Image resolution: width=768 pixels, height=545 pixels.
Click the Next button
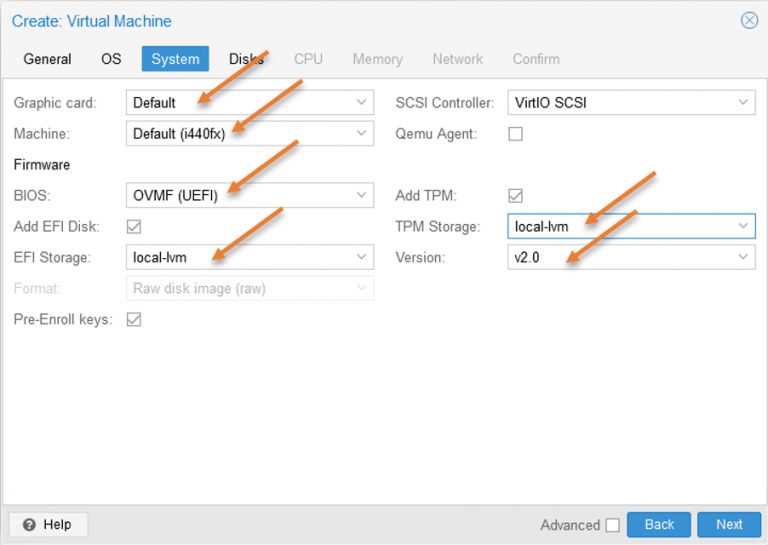tap(729, 524)
